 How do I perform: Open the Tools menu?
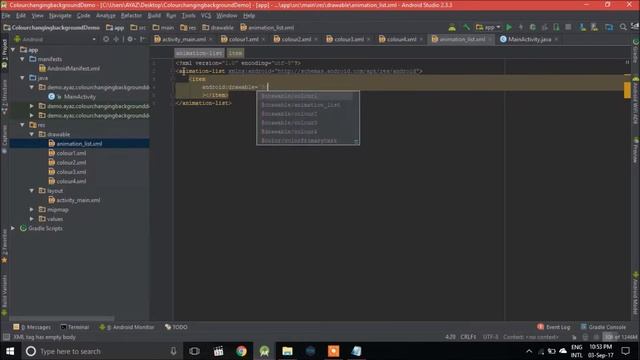pyautogui.click(x=188, y=16)
